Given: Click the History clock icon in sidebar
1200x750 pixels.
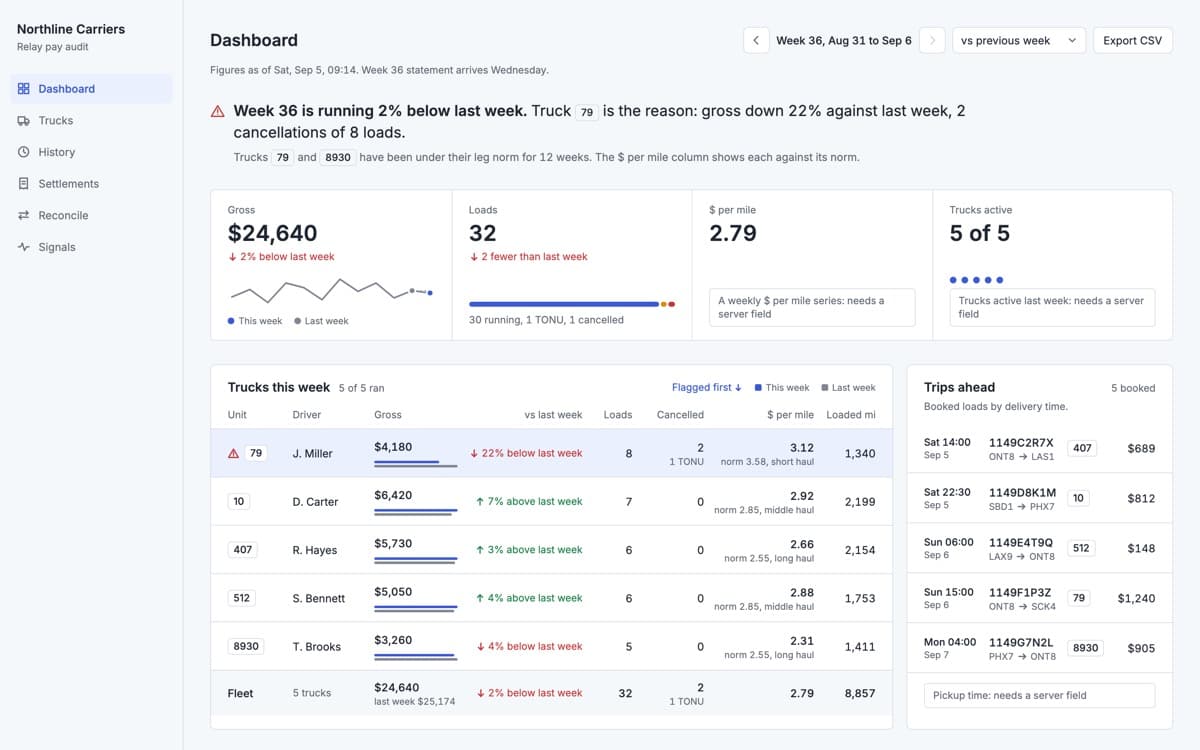Looking at the screenshot, I should point(24,152).
